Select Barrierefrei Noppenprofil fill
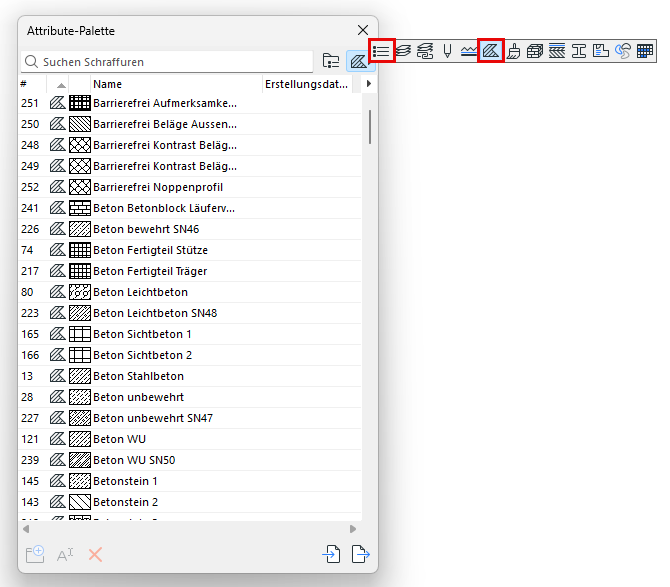 click(x=190, y=187)
